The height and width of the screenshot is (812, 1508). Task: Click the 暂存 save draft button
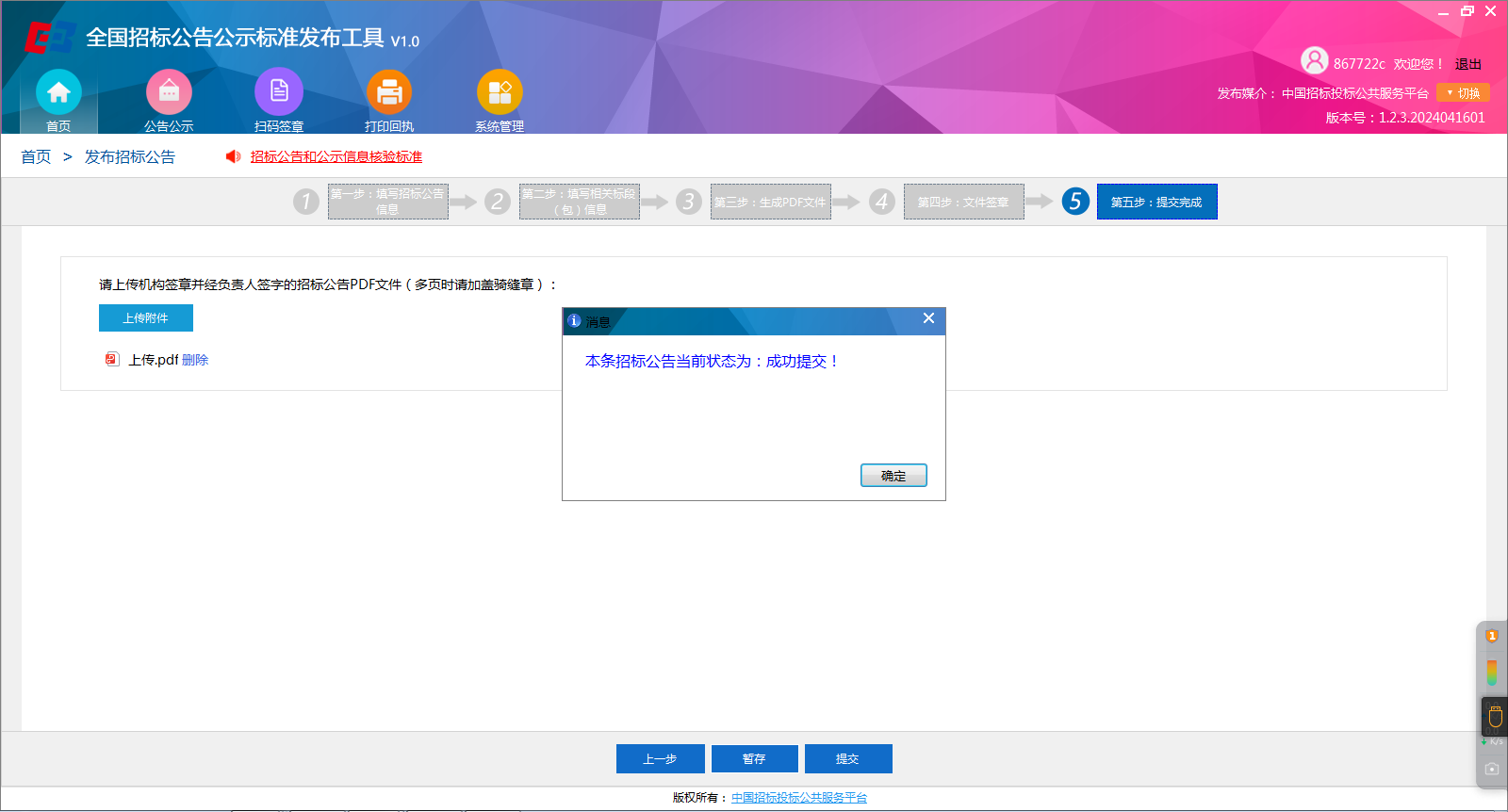tap(754, 758)
